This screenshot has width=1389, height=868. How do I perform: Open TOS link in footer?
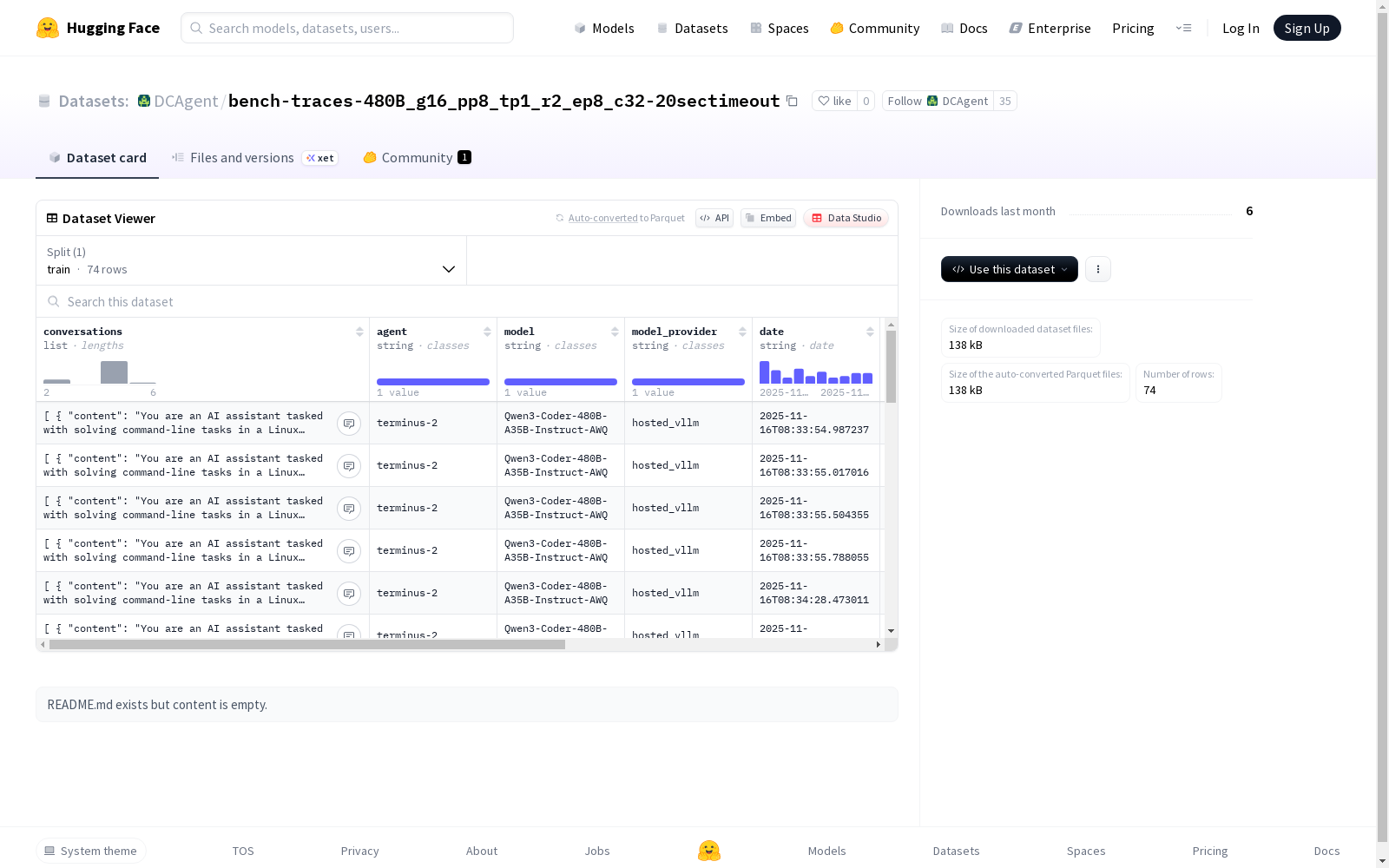pos(243,851)
